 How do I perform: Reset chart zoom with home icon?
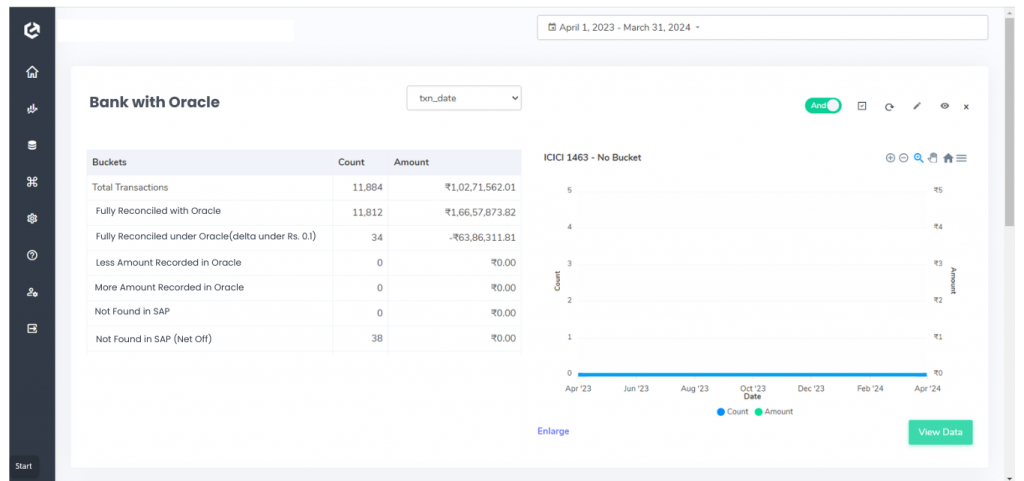(948, 158)
